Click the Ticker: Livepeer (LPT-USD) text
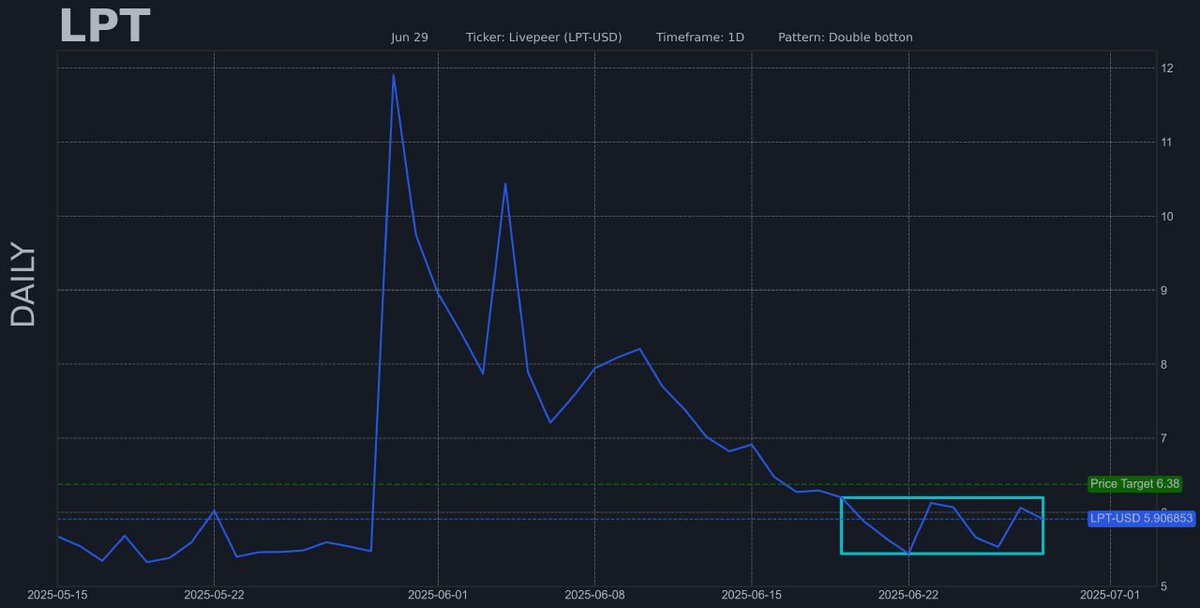The width and height of the screenshot is (1200, 608). point(544,37)
